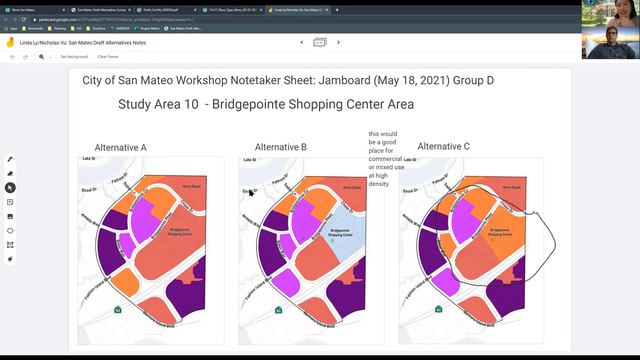Choose the Circle shape tool
Image resolution: width=640 pixels, height=360 pixels.
click(10, 231)
